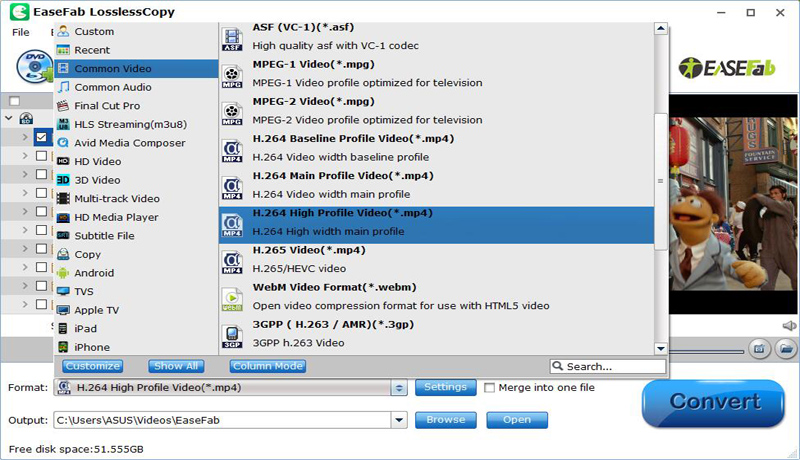Click Browse for output folder
The height and width of the screenshot is (460, 800).
pos(445,420)
